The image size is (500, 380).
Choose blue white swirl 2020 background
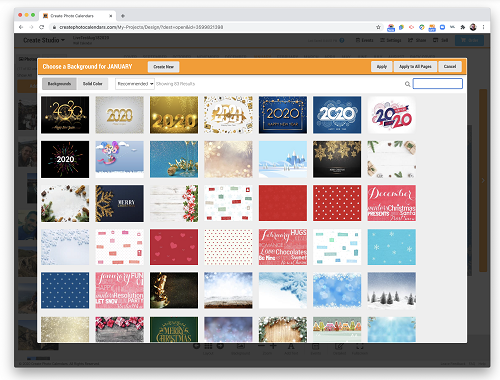coord(337,115)
